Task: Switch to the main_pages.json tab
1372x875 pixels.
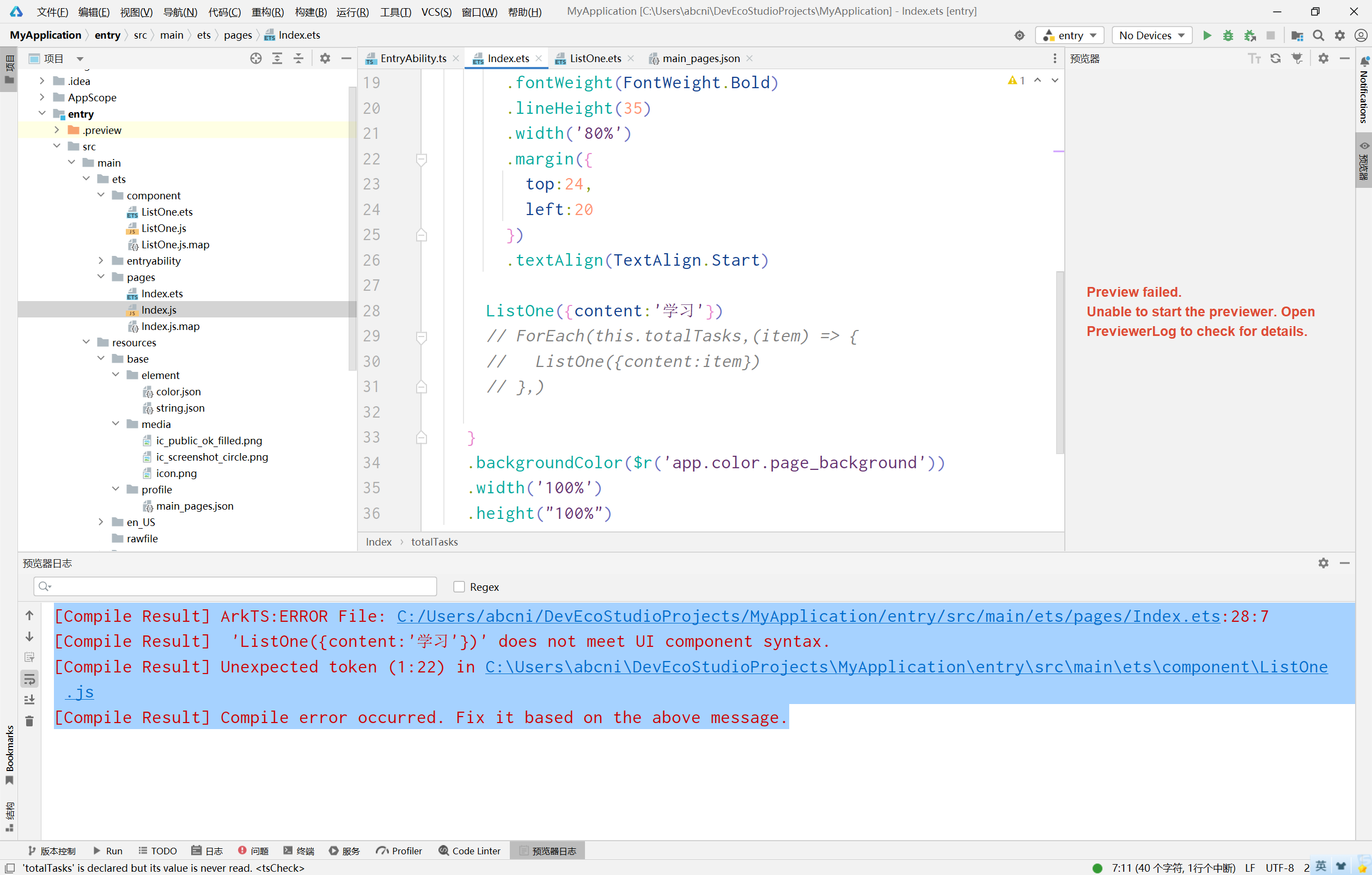Action: click(701, 58)
